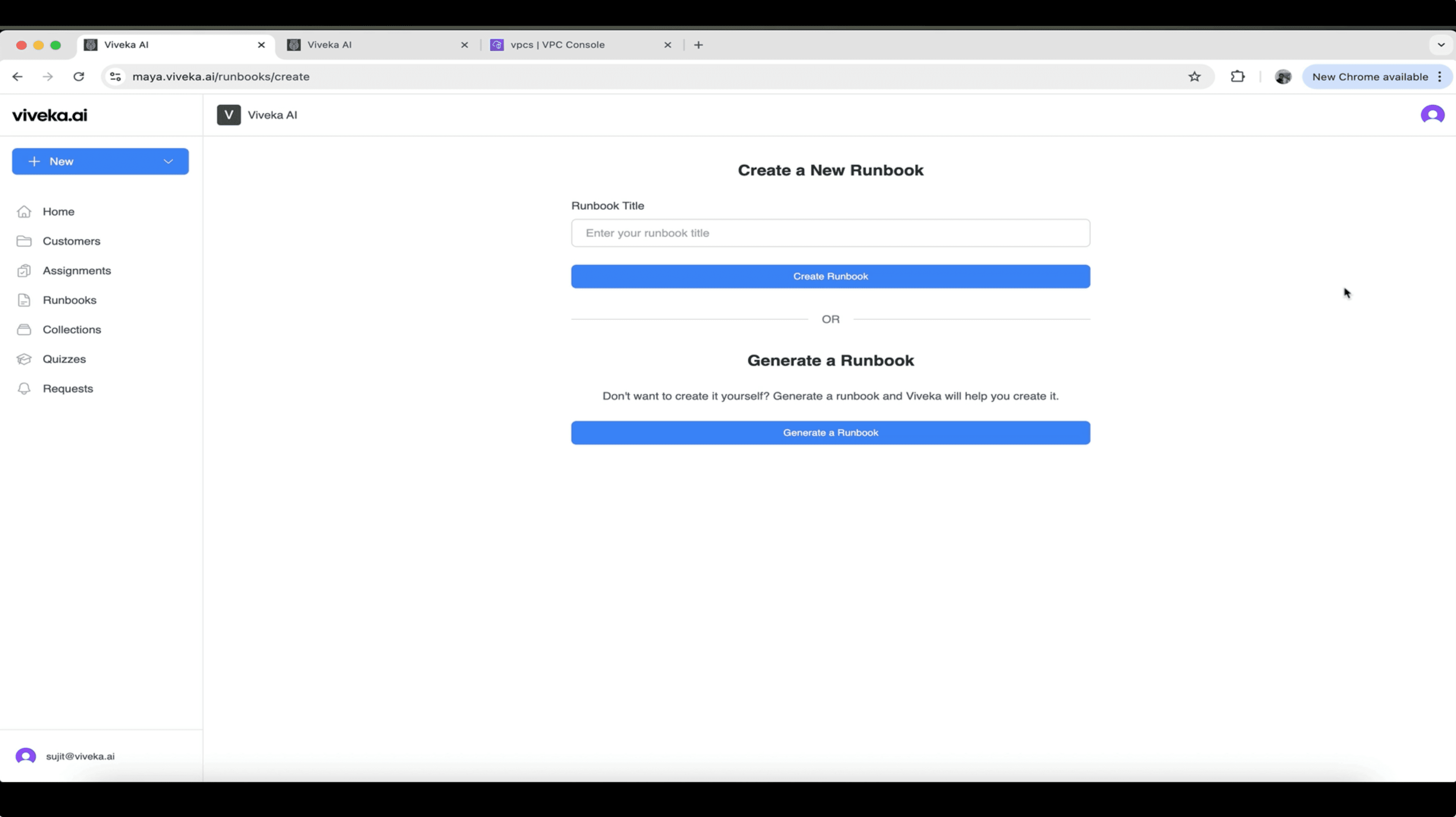This screenshot has width=1456, height=817.
Task: Open Customers in the sidebar
Action: (x=71, y=241)
